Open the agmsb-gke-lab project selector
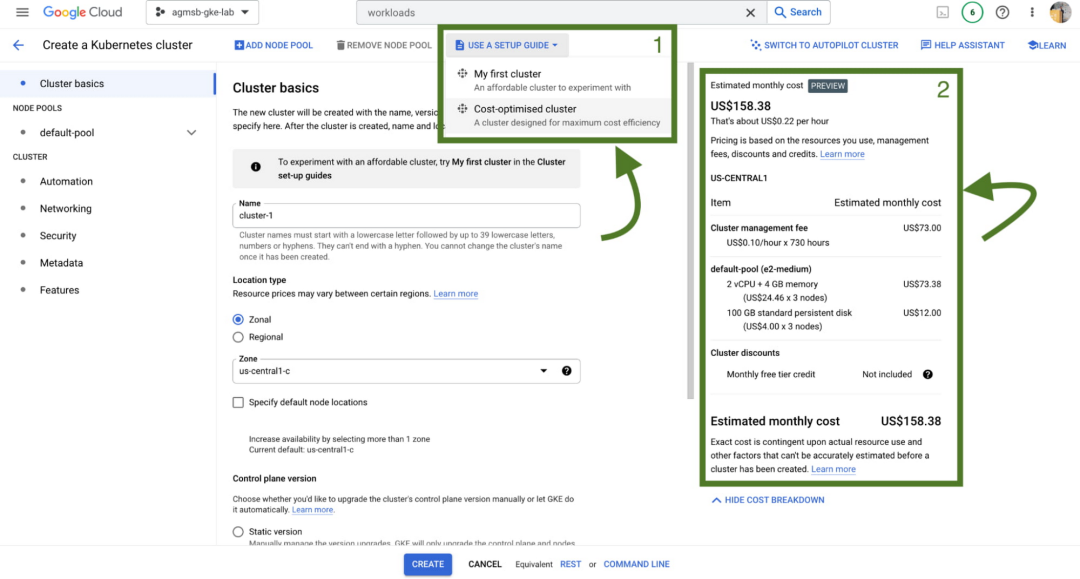 click(x=203, y=13)
